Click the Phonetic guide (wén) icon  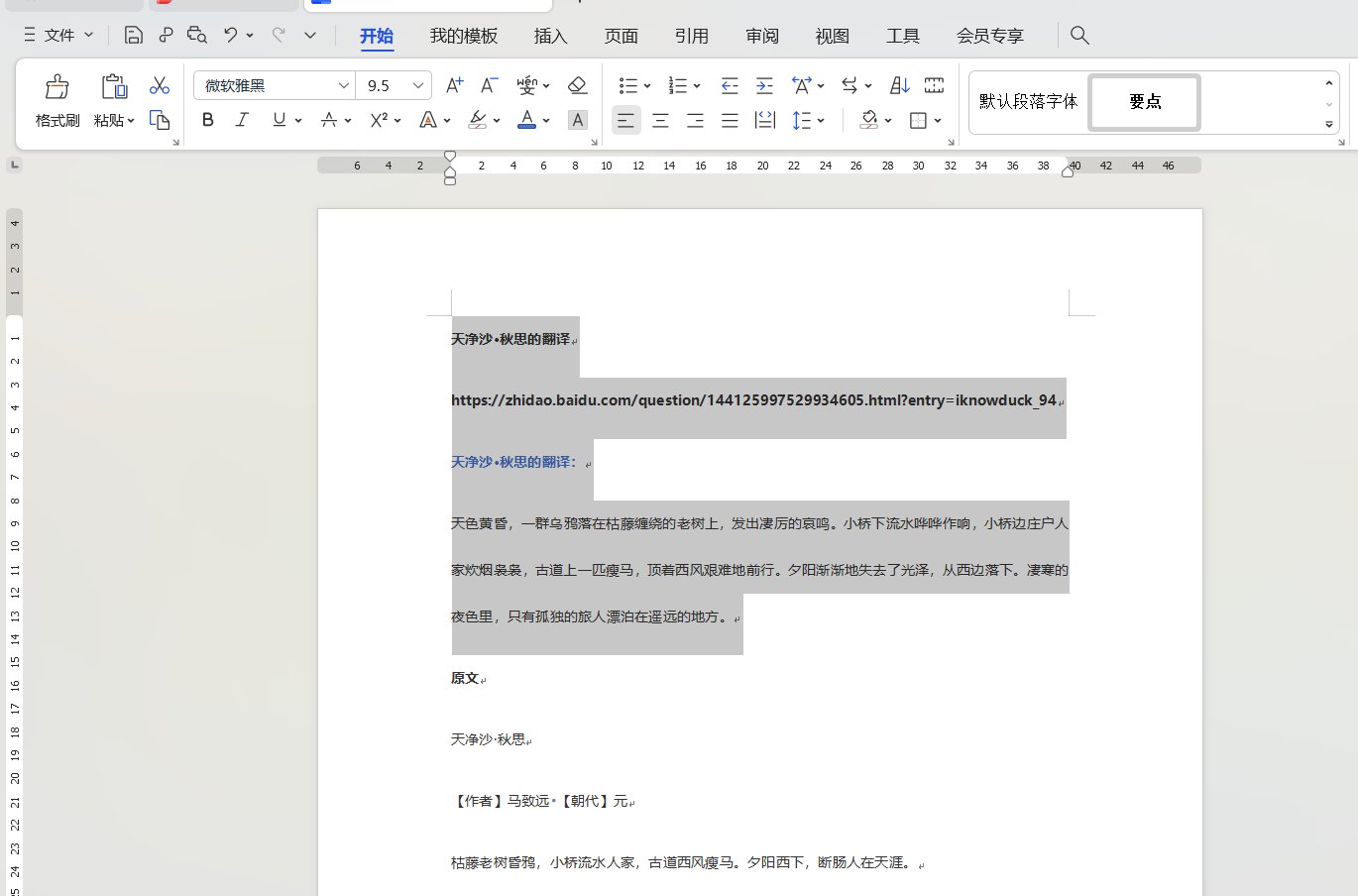(x=526, y=85)
